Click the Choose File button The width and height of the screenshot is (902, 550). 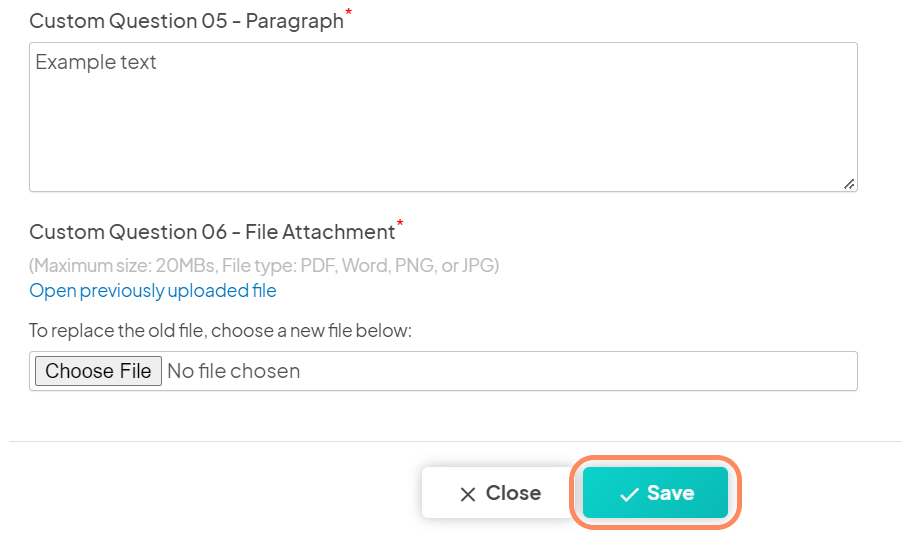coord(98,371)
